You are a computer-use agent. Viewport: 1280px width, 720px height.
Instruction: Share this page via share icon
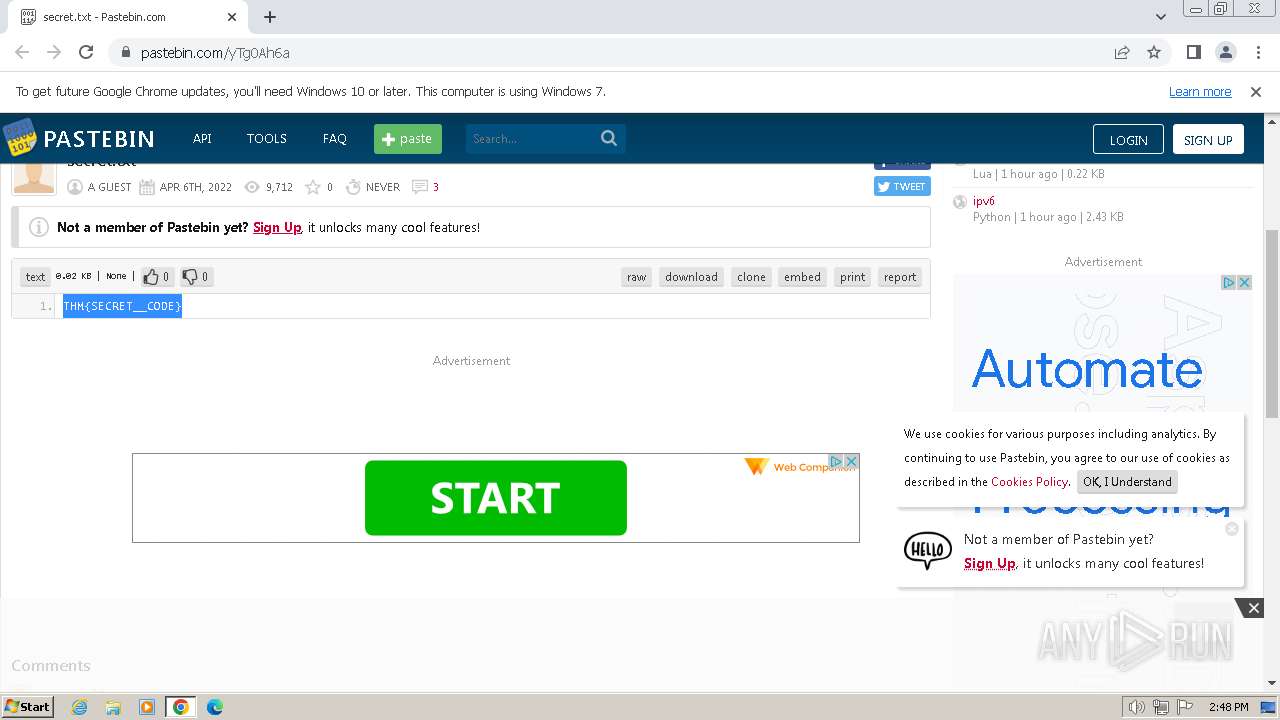[x=1122, y=52]
